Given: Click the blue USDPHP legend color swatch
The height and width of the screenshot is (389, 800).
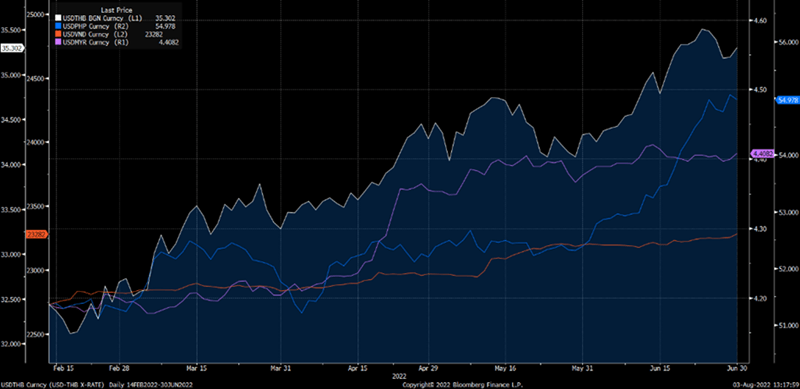Looking at the screenshot, I should coord(58,26).
